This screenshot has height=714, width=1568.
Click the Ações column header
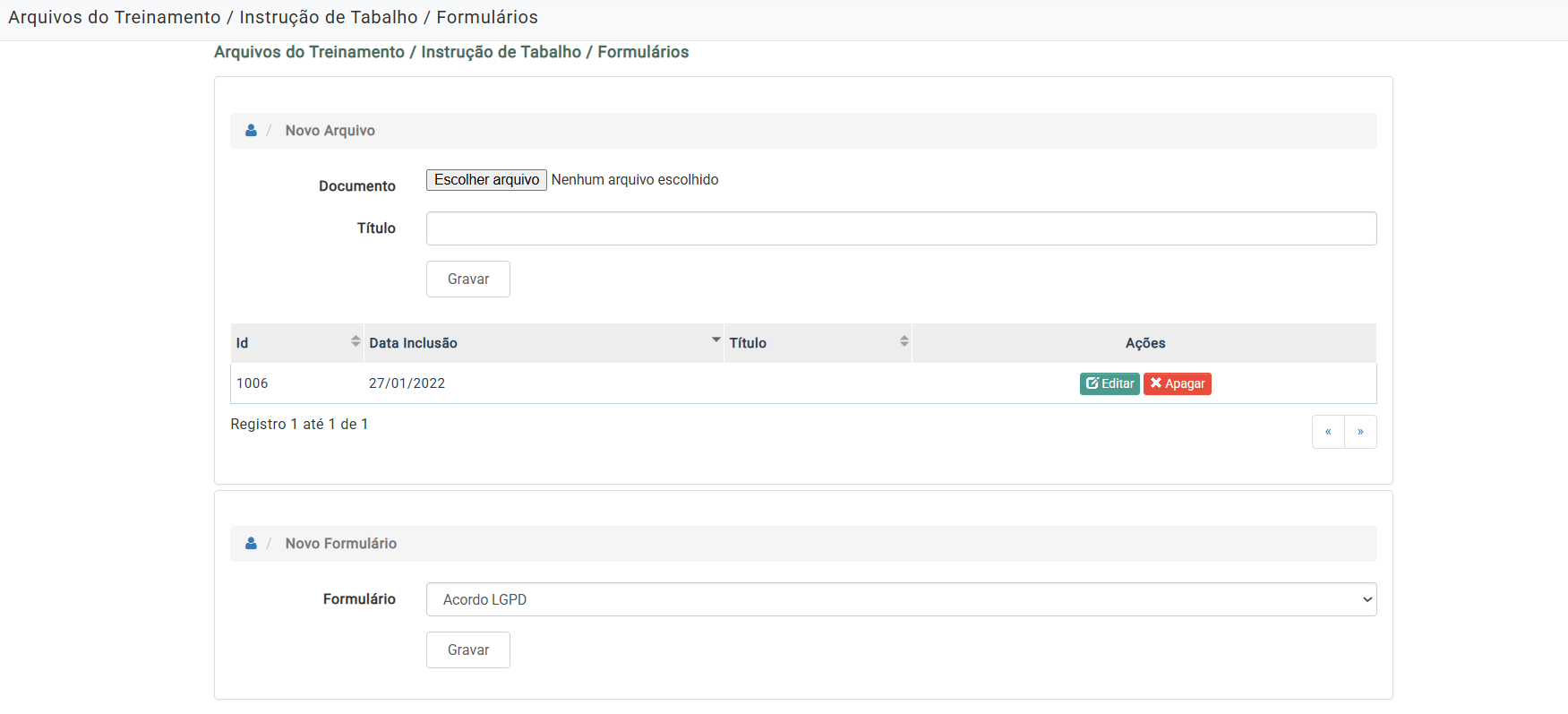[1144, 343]
